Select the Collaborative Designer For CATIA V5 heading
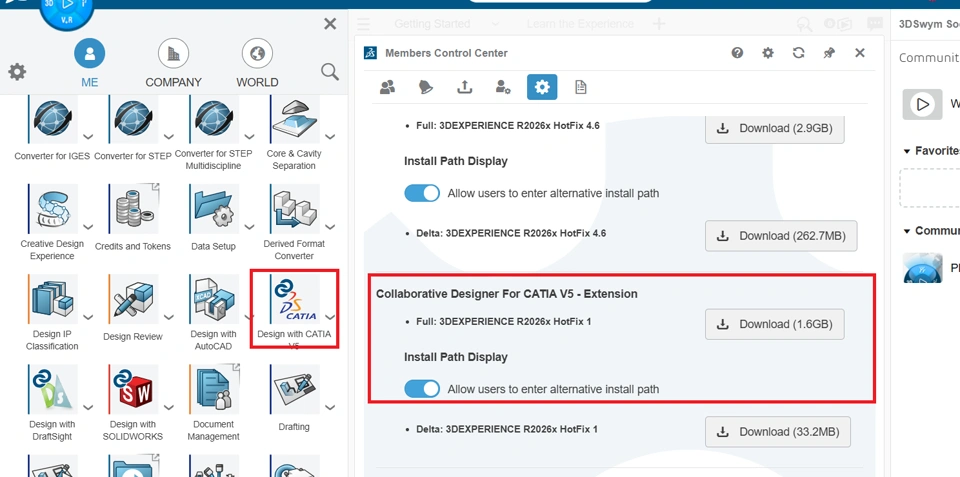Image resolution: width=960 pixels, height=477 pixels. coord(507,294)
